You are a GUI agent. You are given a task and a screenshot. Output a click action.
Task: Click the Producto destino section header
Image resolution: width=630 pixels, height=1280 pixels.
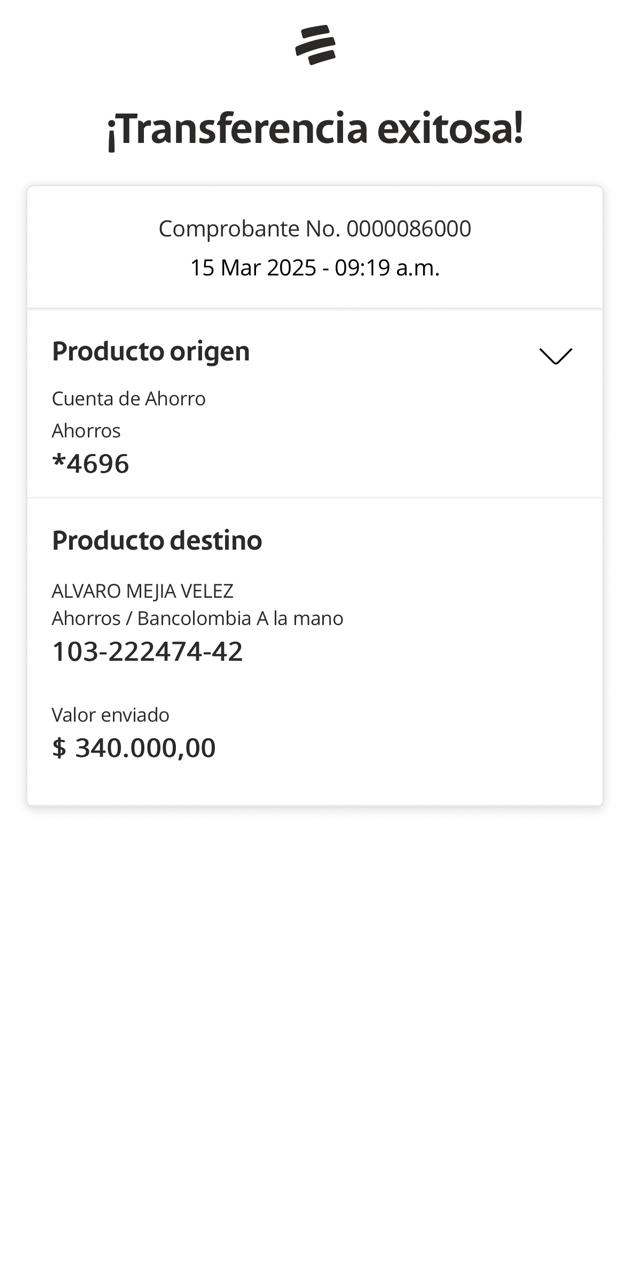157,540
